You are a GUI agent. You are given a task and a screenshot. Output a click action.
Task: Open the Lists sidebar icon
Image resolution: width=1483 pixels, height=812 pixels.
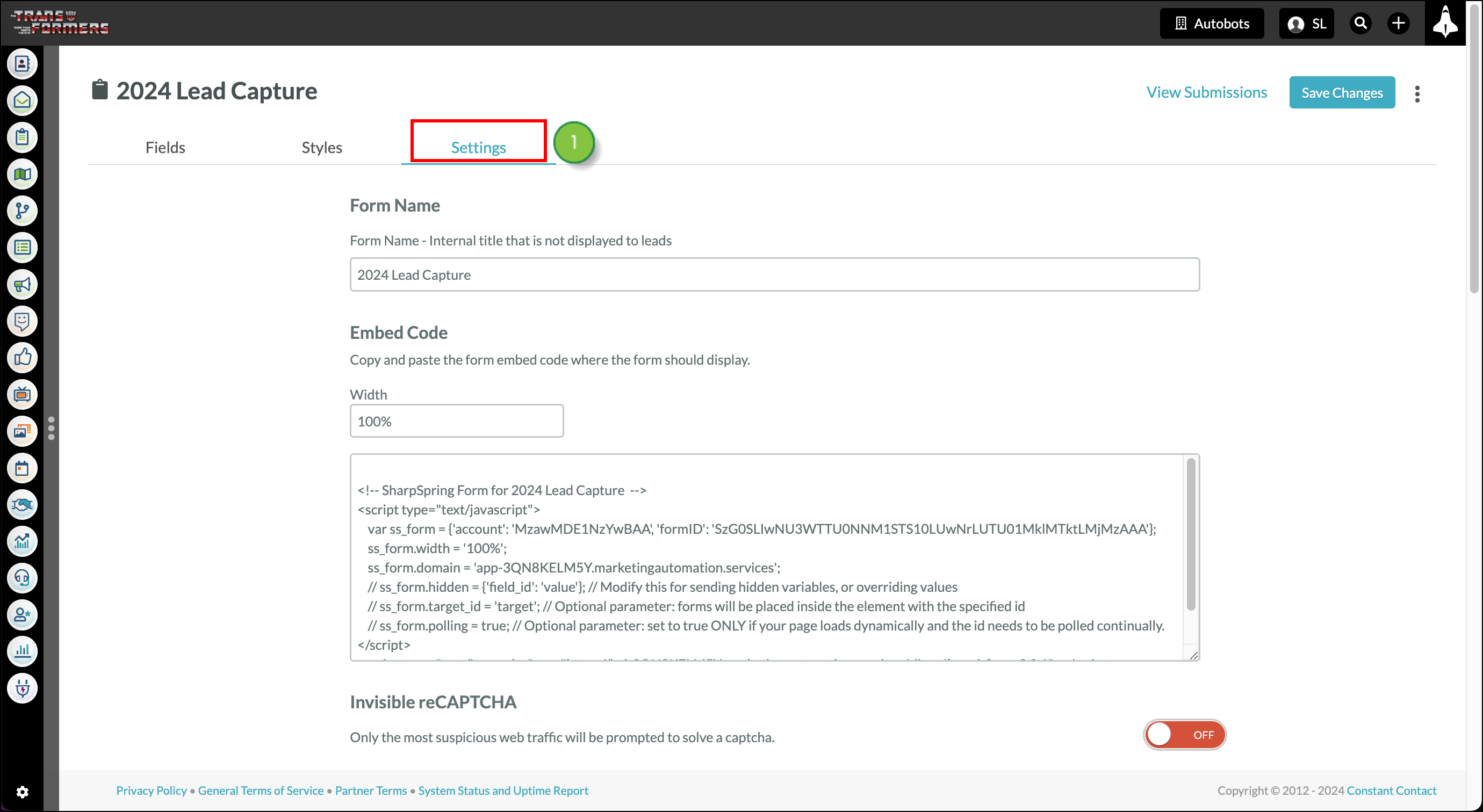22,248
